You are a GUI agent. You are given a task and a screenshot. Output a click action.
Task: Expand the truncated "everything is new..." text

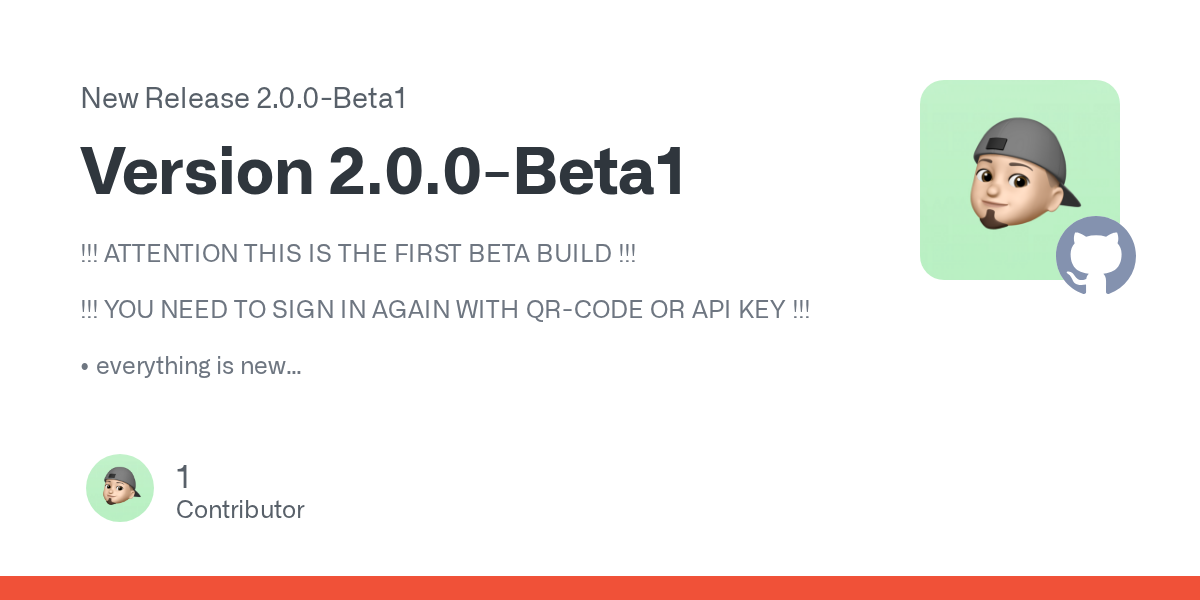tap(199, 366)
